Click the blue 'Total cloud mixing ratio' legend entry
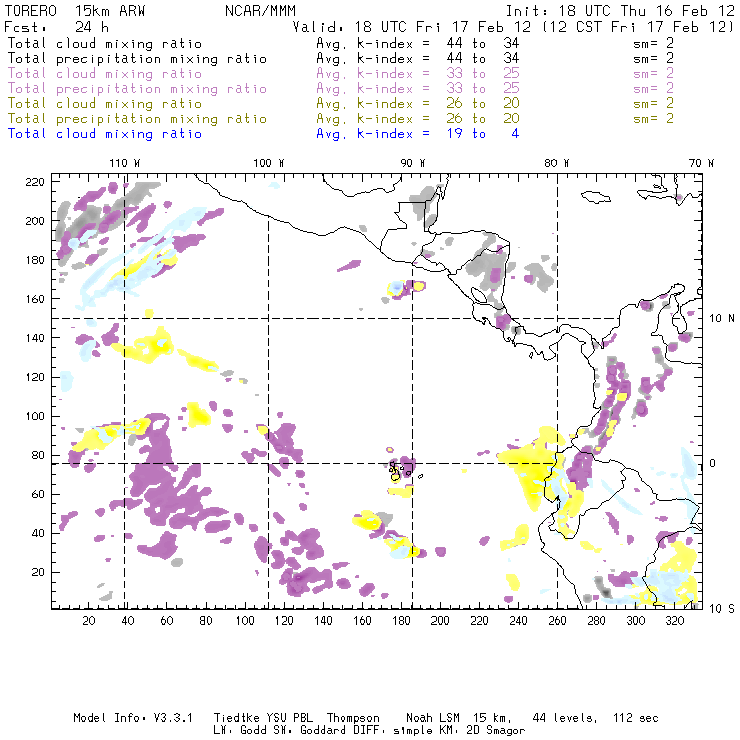Image resolution: width=740 pixels, height=740 pixels. (105, 134)
